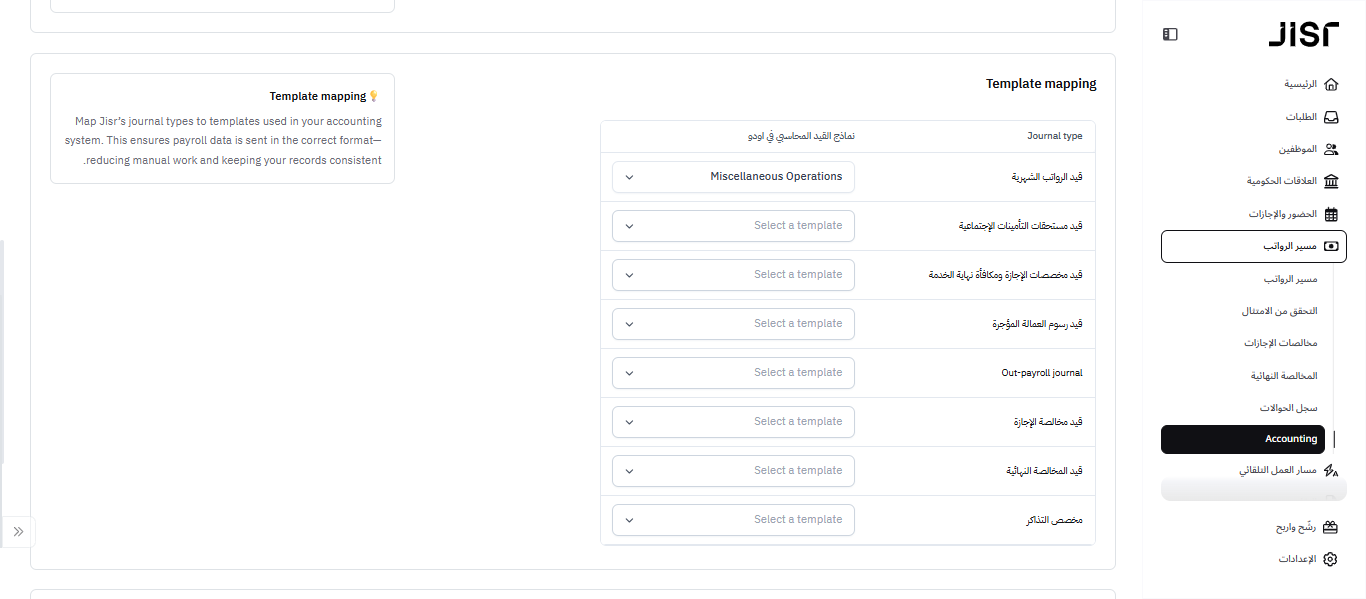Image resolution: width=1366 pixels, height=599 pixels.
Task: Click the requests inbox icon
Action: pos(1330,117)
